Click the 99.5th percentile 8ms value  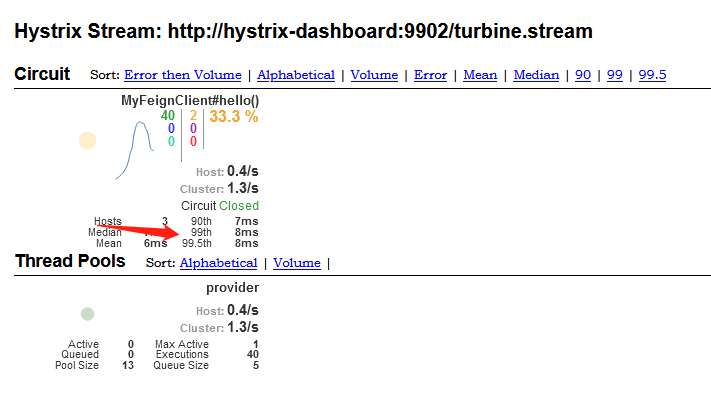[x=247, y=243]
